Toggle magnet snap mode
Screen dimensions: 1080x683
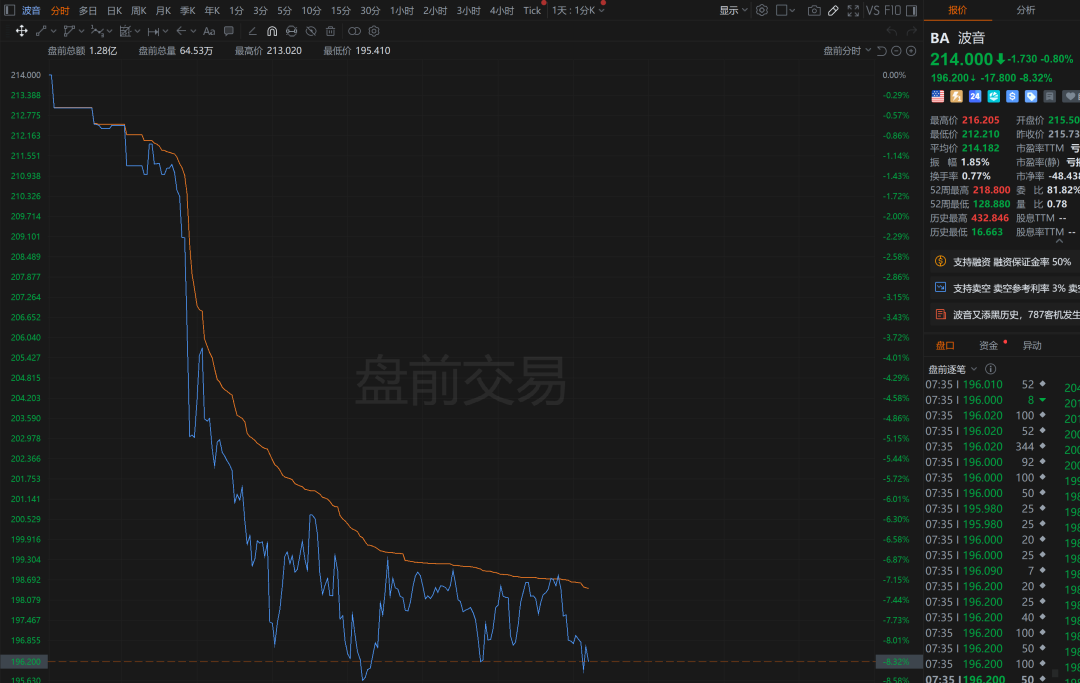click(x=272, y=31)
